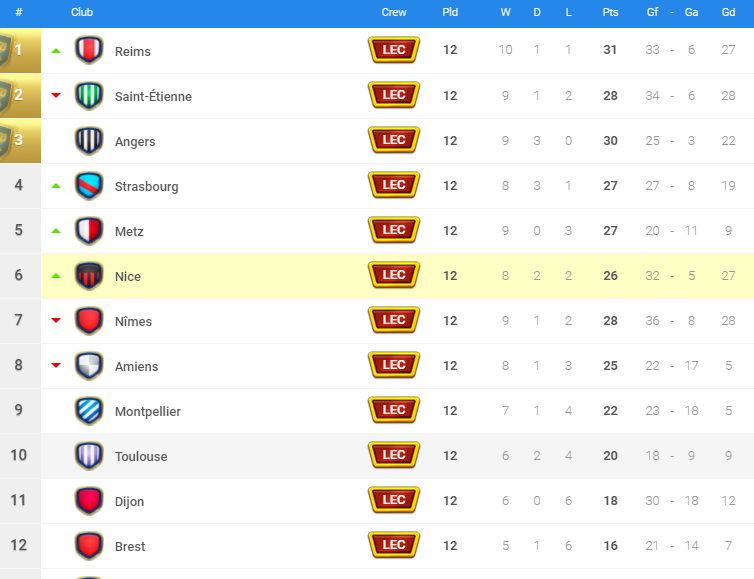
Task: Click the Nice red-black striped crest
Action: tap(89, 276)
